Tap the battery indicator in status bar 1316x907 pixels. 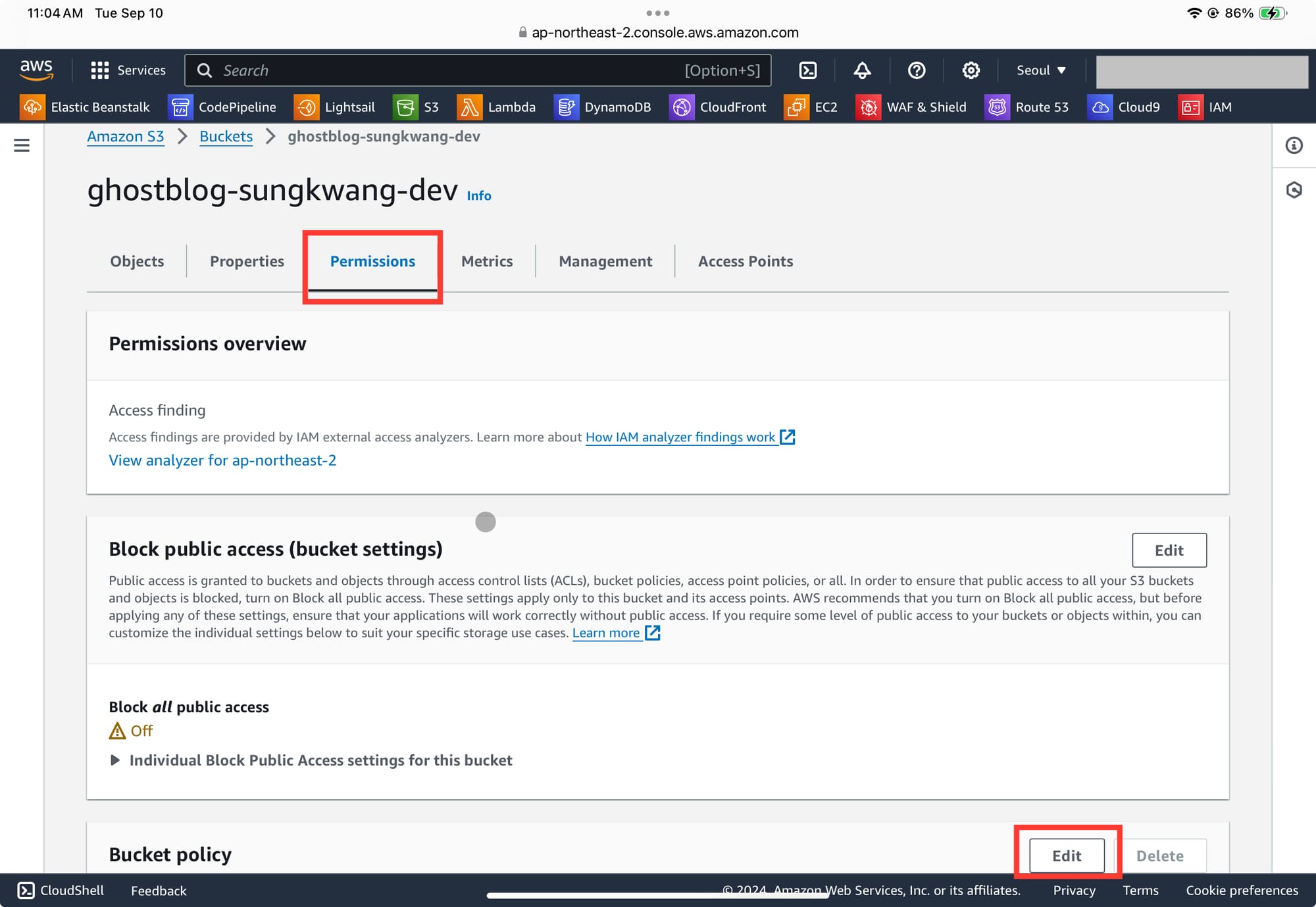point(1273,13)
